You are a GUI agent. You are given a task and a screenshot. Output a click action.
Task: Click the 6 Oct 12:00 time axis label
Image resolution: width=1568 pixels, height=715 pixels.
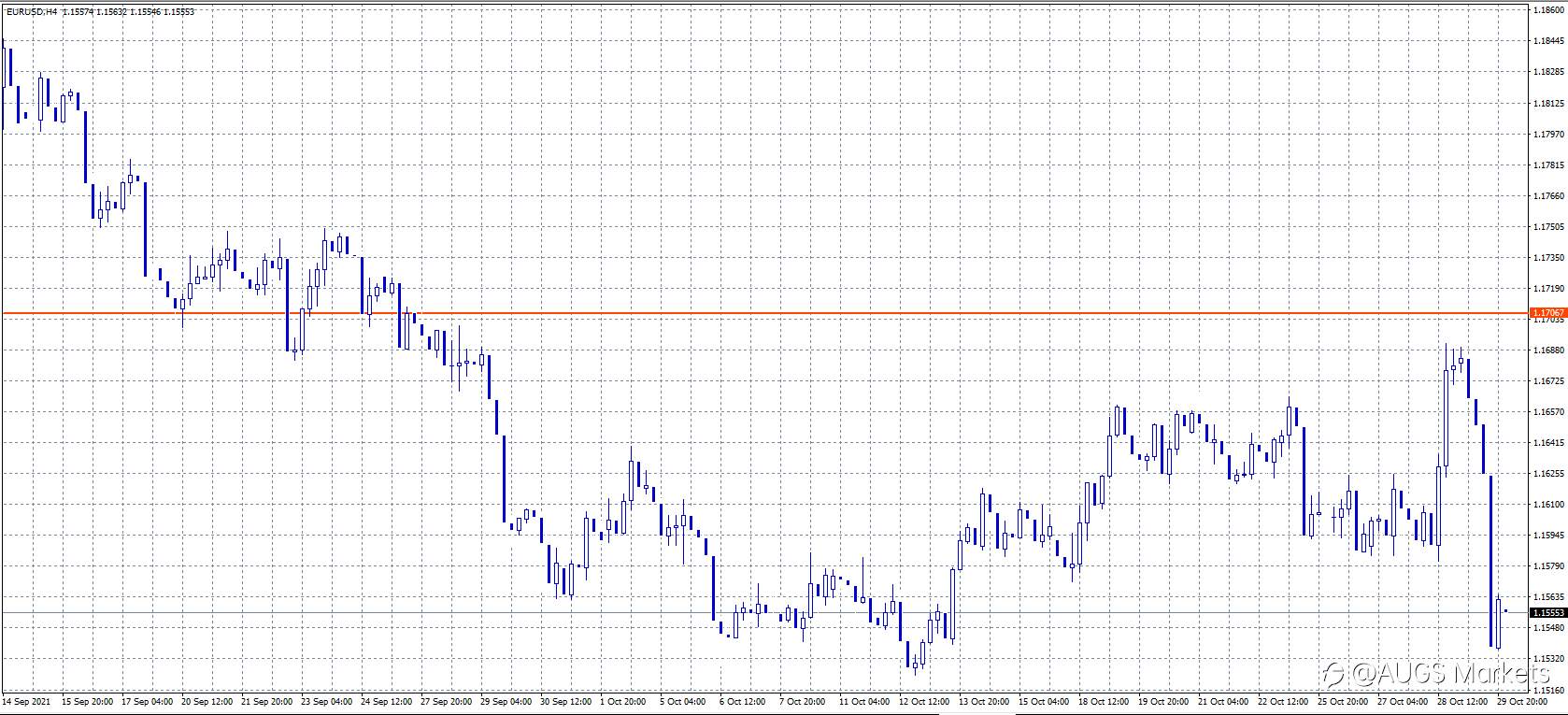click(745, 700)
